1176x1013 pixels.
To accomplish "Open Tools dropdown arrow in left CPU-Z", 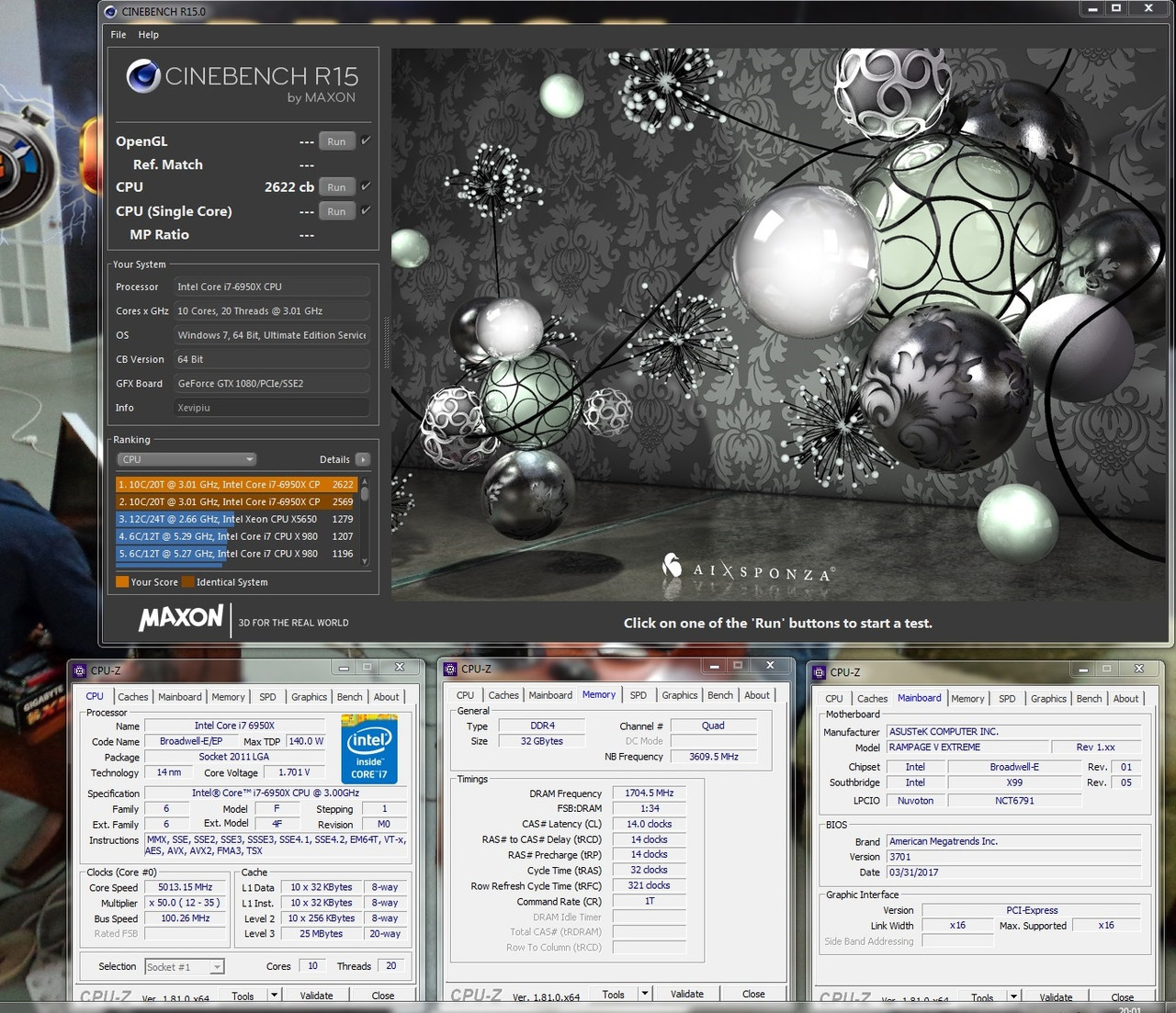I will tap(273, 996).
